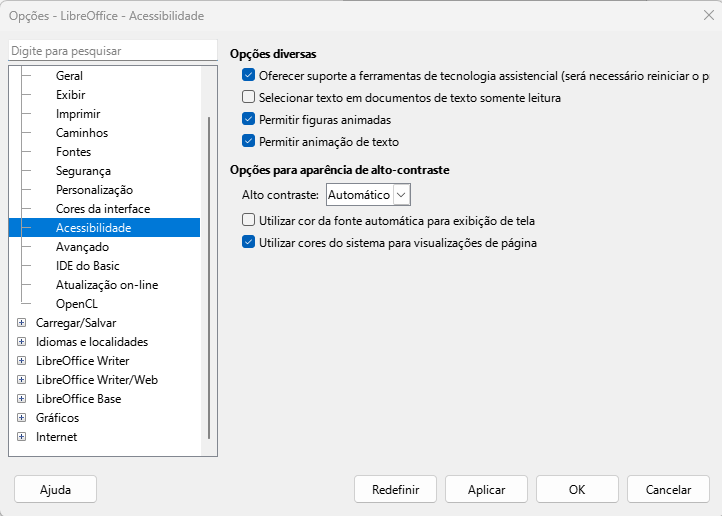Viewport: 722px width, 516px height.
Task: Cancel the dialog with Cancelar
Action: pos(668,489)
